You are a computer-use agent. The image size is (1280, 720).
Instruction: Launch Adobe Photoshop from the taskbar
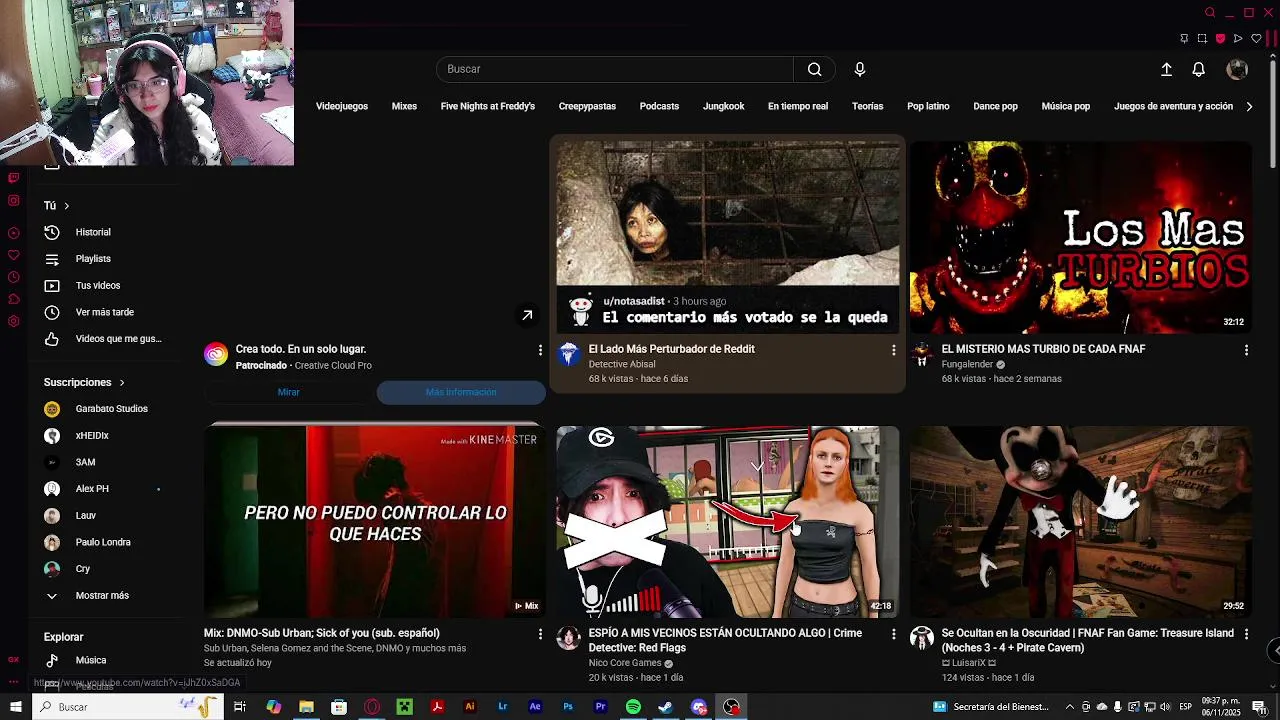pyautogui.click(x=568, y=707)
